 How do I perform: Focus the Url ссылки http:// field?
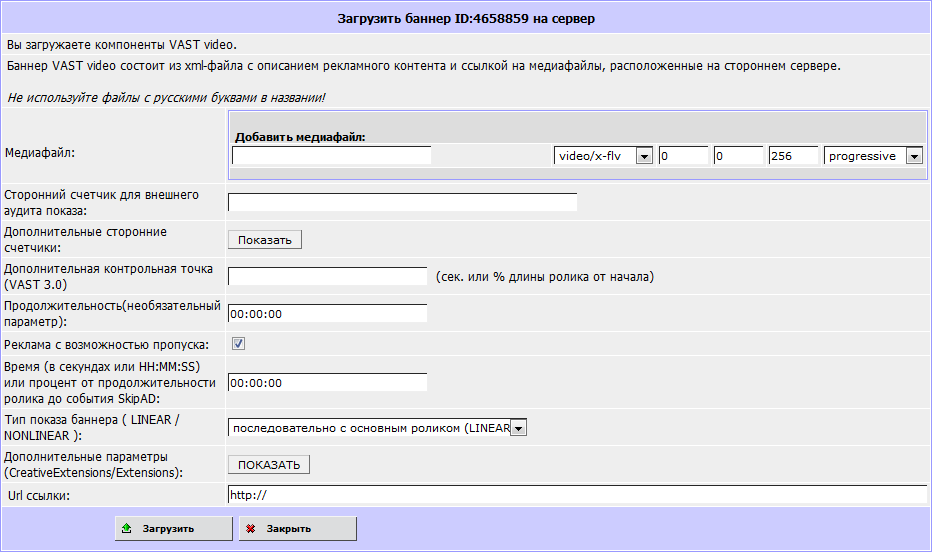pos(577,495)
